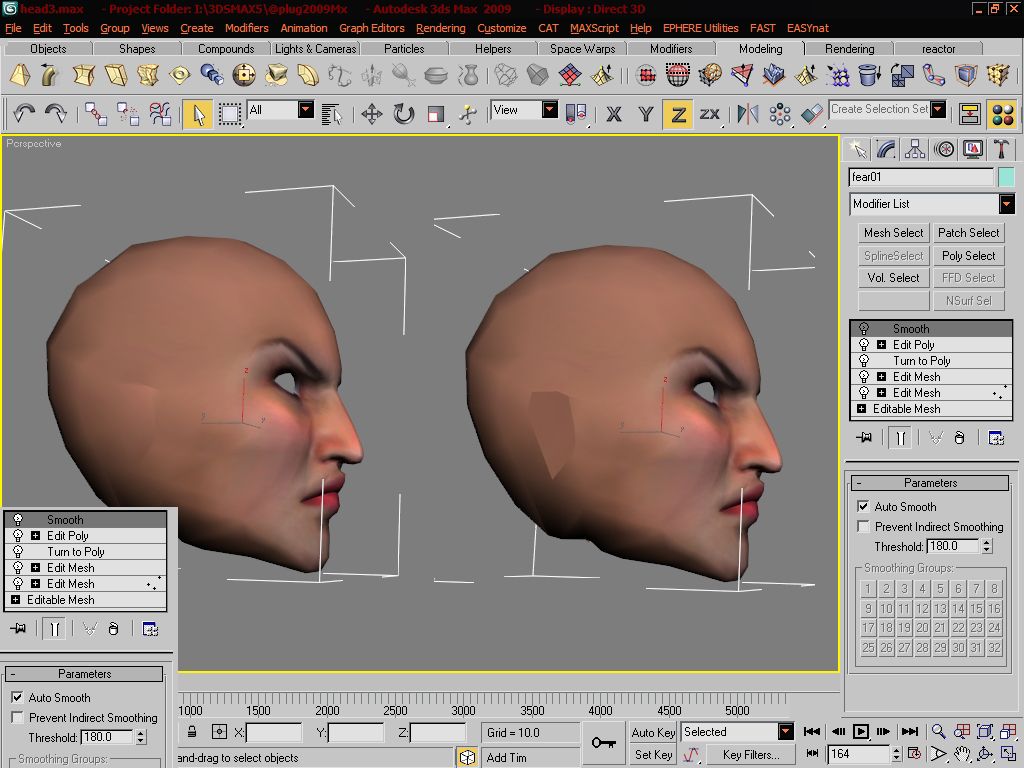Click the Auto Key button
1024x768 pixels.
(653, 732)
